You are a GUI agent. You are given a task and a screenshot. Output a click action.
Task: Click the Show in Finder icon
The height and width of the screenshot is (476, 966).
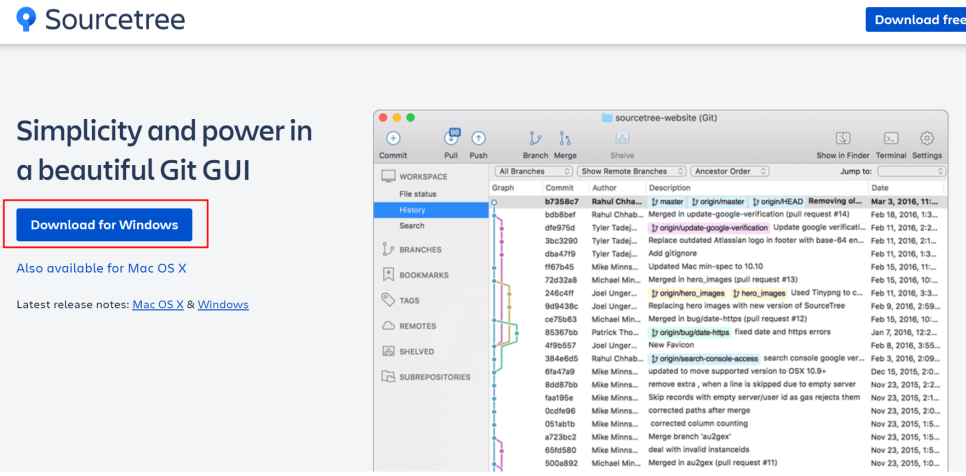(x=843, y=138)
